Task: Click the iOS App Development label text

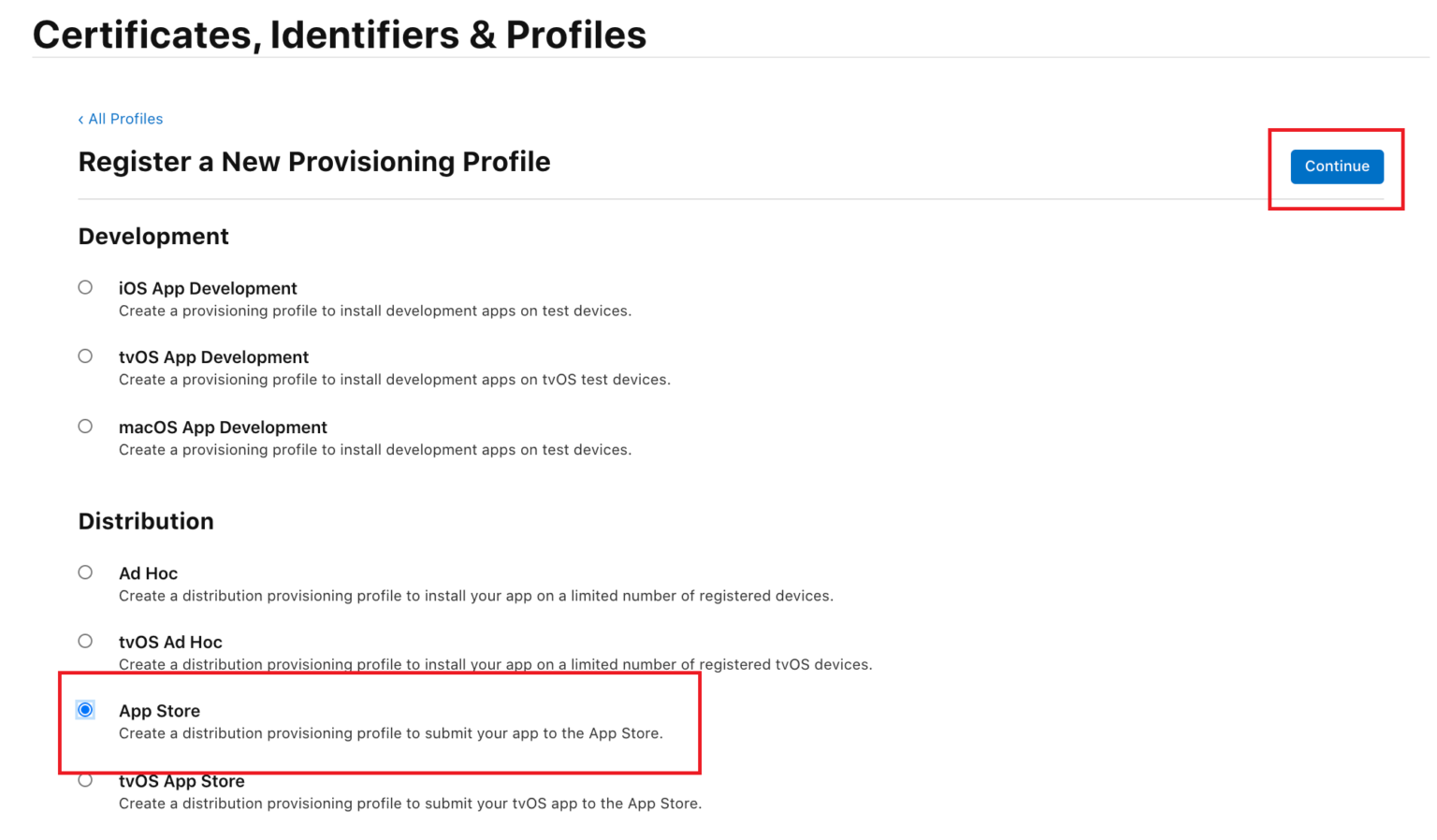Action: point(208,288)
